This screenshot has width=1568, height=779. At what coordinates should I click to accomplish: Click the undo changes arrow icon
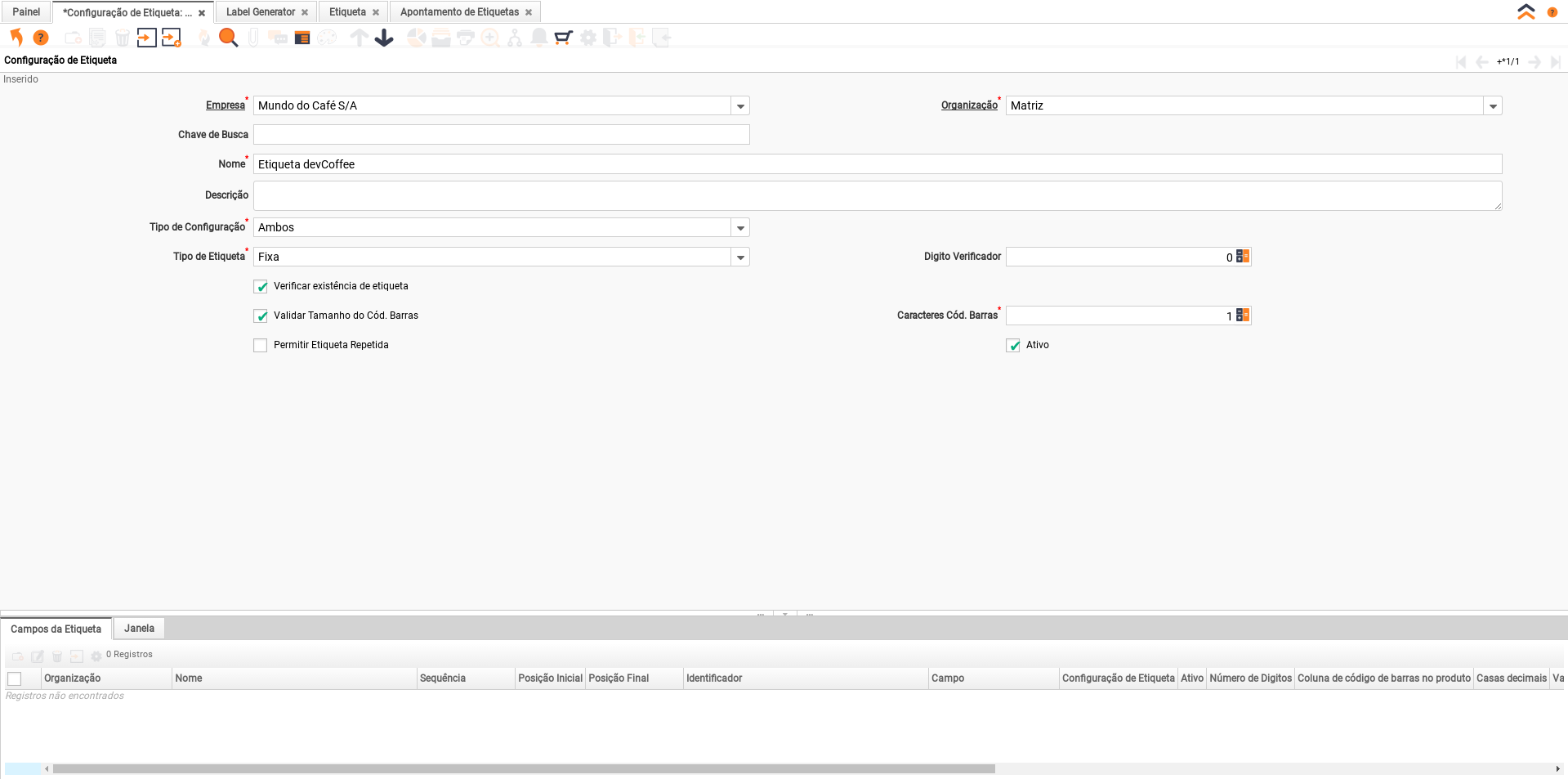16,38
